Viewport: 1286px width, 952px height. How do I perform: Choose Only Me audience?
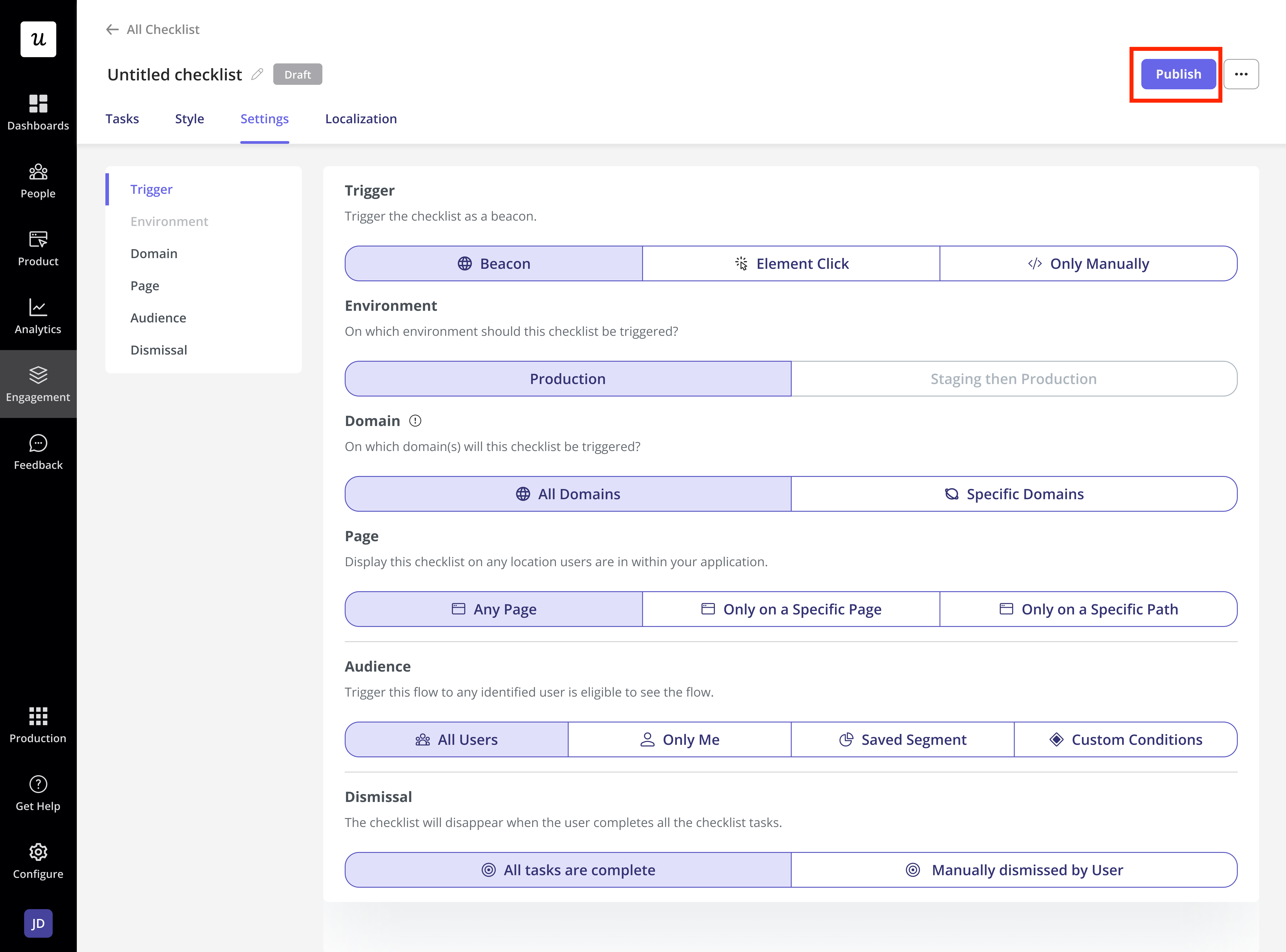679,739
